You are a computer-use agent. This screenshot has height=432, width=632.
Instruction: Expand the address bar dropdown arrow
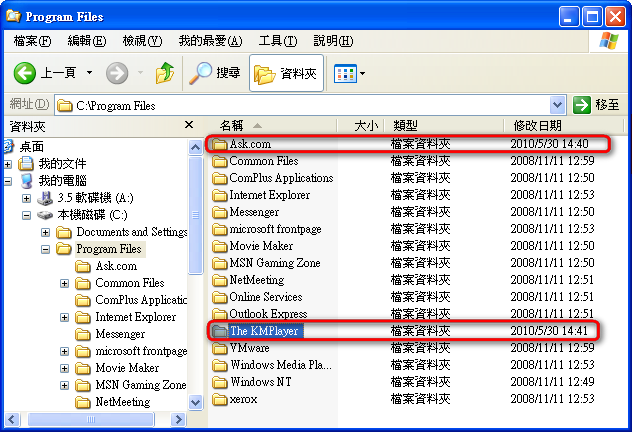click(557, 106)
